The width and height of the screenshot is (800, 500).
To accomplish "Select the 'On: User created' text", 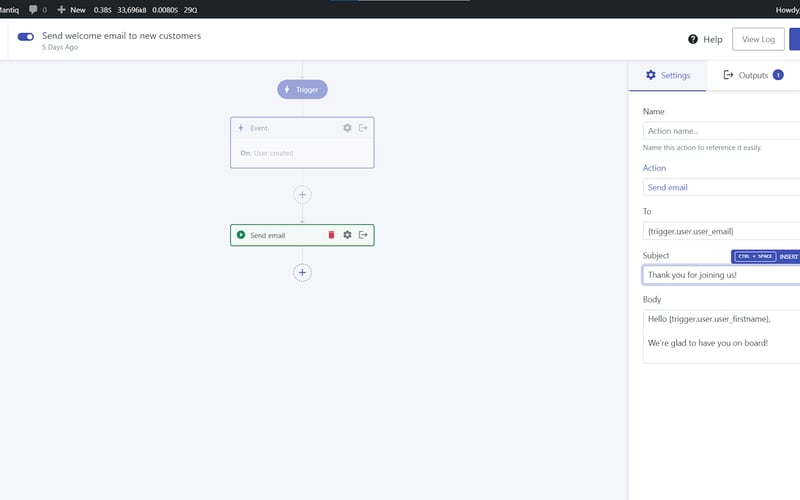I will coord(266,153).
